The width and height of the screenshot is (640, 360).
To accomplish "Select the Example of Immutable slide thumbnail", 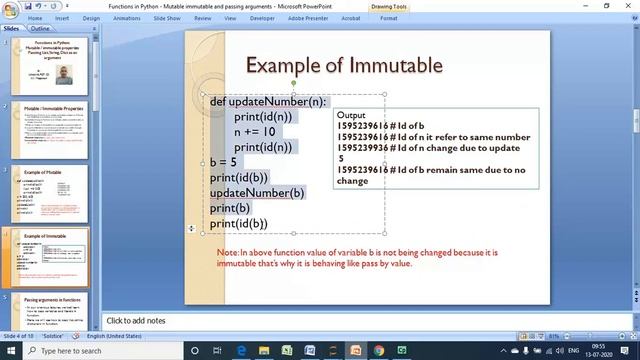I will coord(49,257).
